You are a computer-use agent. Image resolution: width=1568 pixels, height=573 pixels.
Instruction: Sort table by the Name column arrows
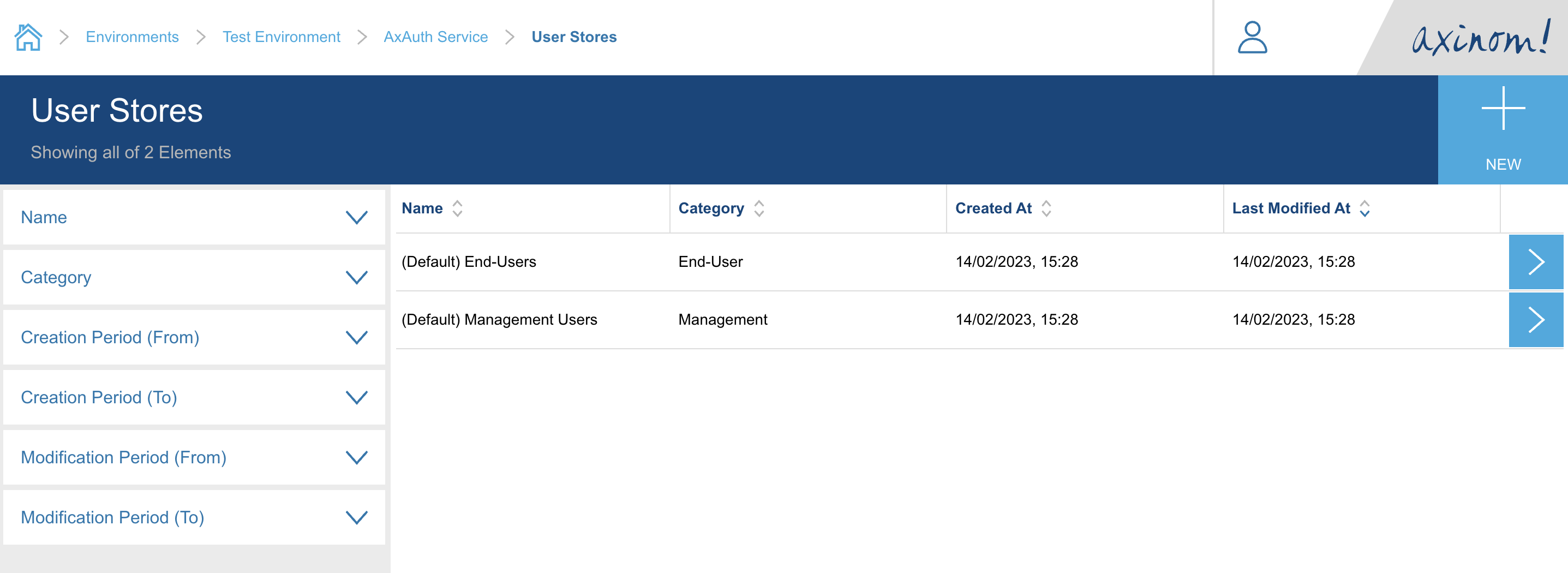click(457, 208)
